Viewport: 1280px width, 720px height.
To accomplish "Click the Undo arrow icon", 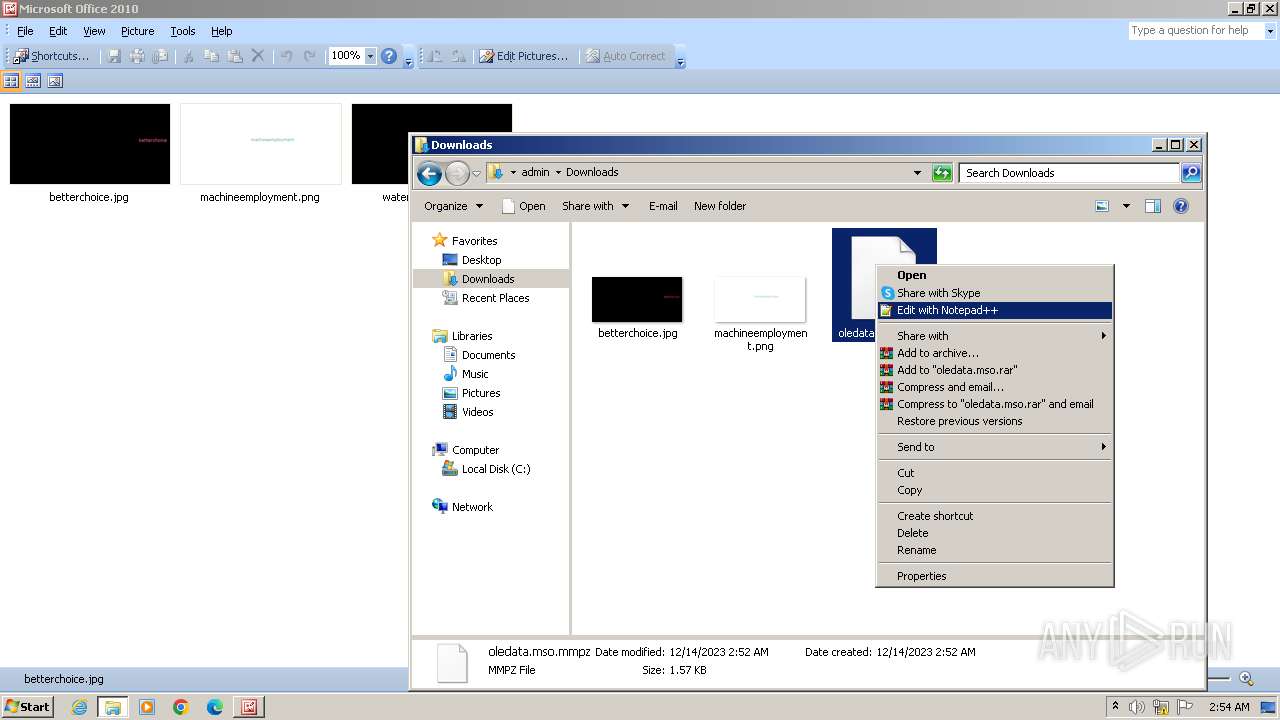I will [287, 56].
